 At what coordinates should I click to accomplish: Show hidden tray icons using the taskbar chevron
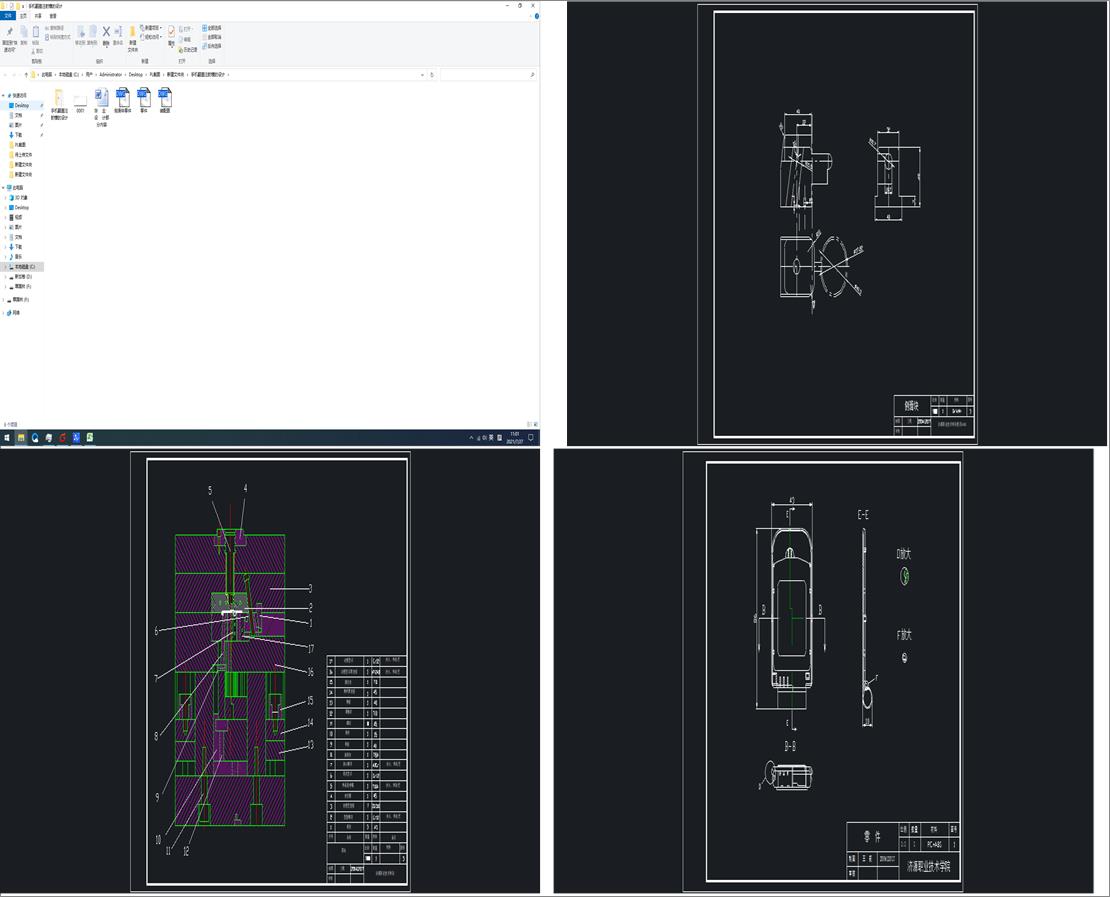pyautogui.click(x=471, y=438)
